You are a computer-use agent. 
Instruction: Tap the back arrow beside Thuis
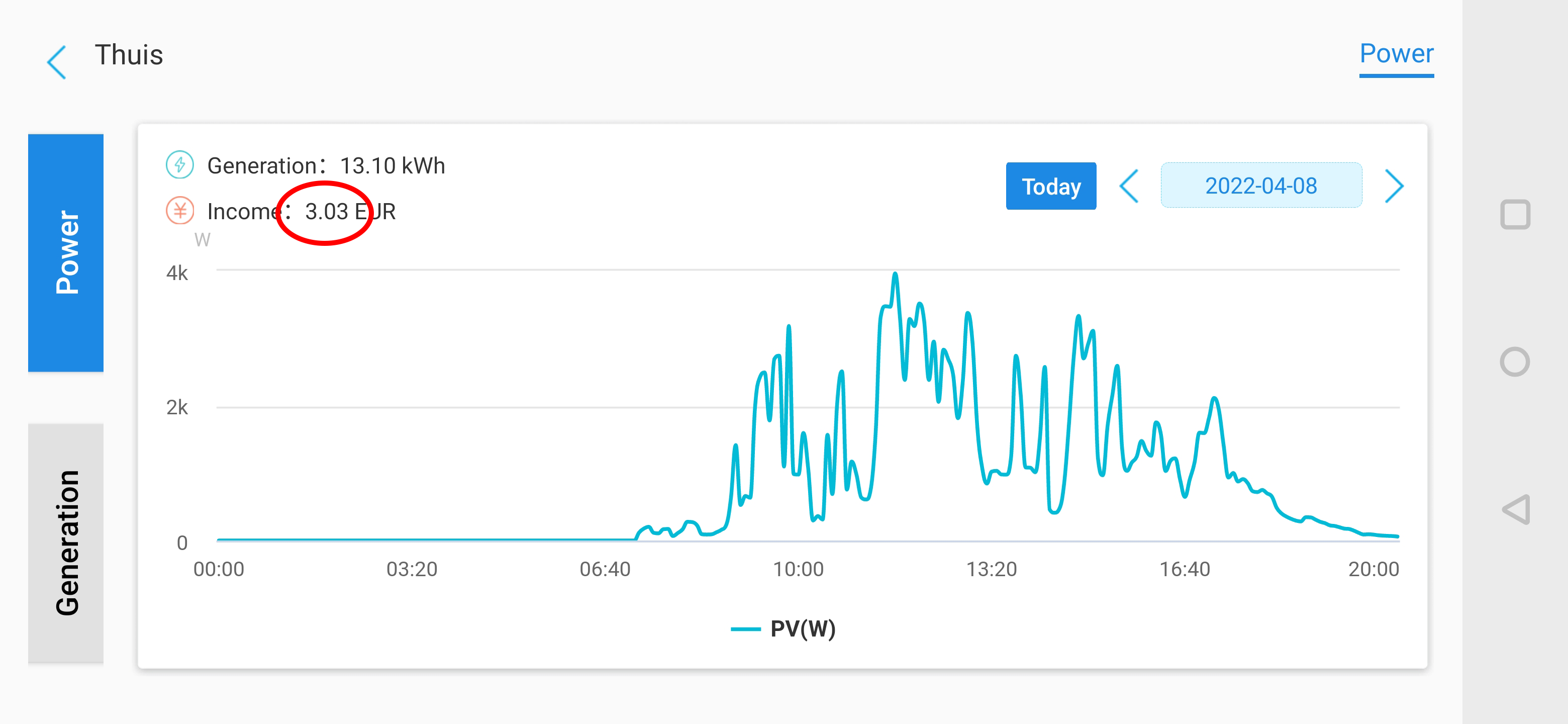click(x=57, y=62)
